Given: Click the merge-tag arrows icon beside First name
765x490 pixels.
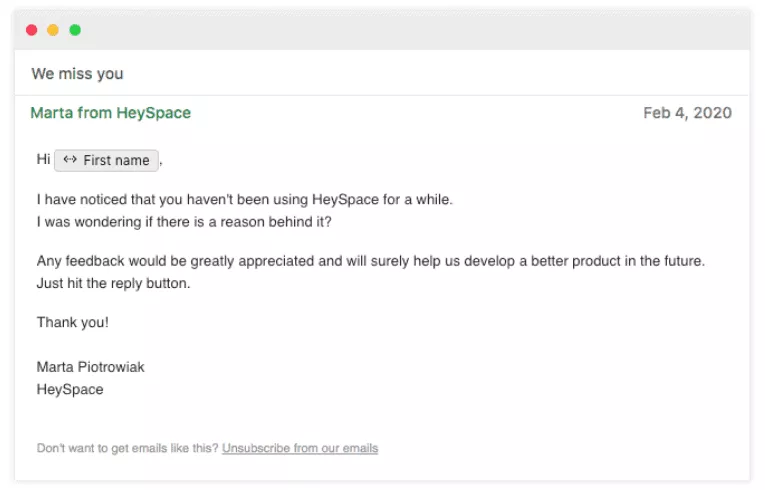Looking at the screenshot, I should point(70,160).
